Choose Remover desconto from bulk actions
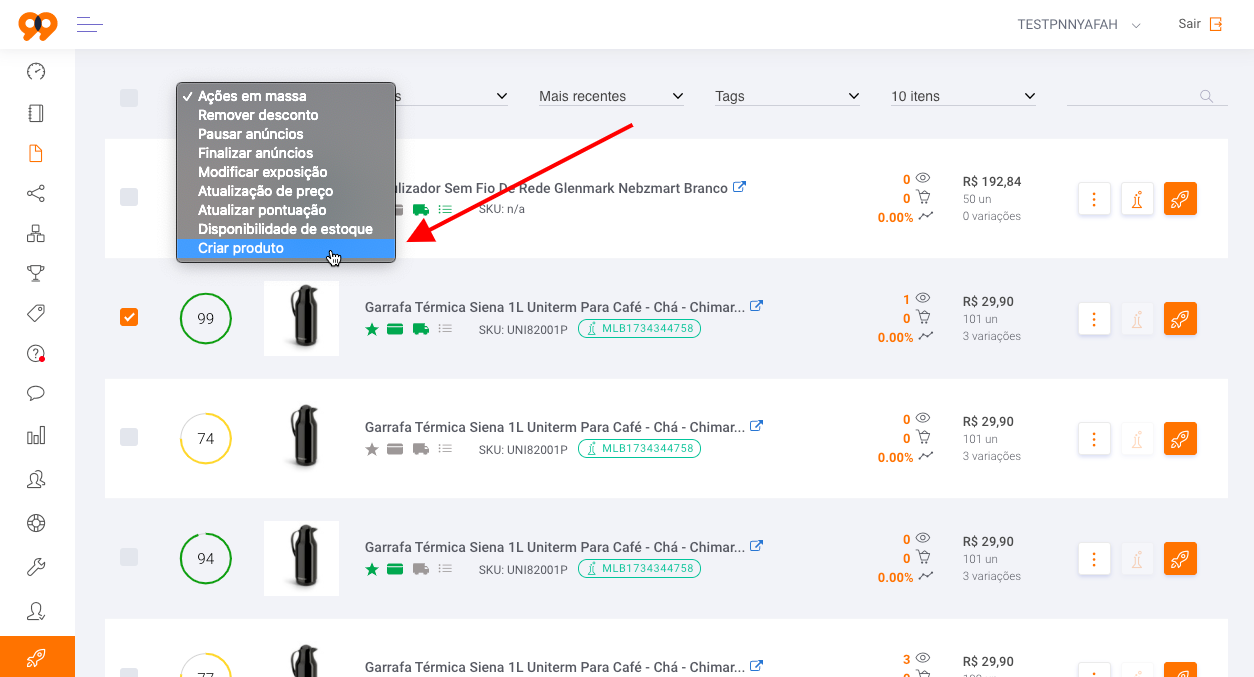This screenshot has width=1254, height=677. tap(286, 115)
